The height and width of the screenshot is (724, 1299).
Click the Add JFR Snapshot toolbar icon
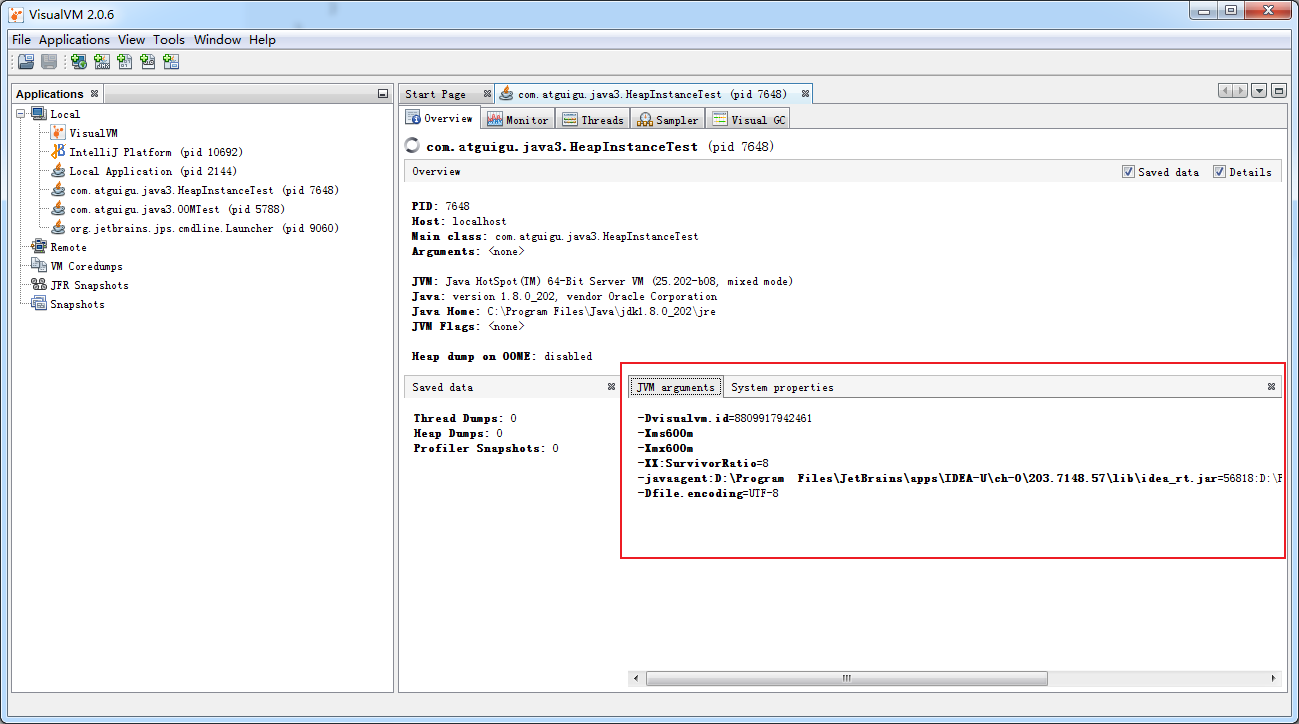click(147, 62)
